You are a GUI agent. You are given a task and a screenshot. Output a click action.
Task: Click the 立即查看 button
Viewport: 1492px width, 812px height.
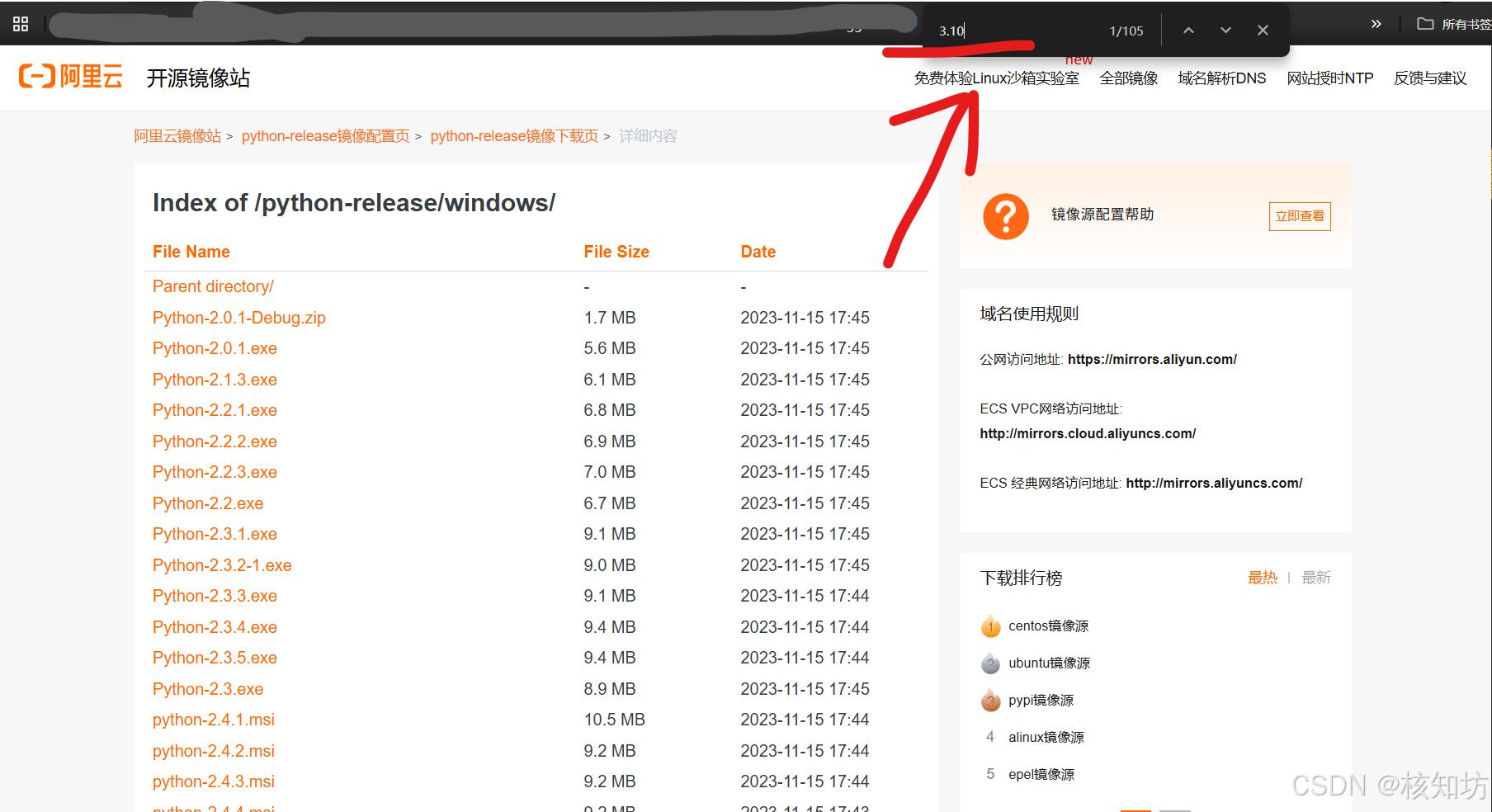click(1300, 216)
